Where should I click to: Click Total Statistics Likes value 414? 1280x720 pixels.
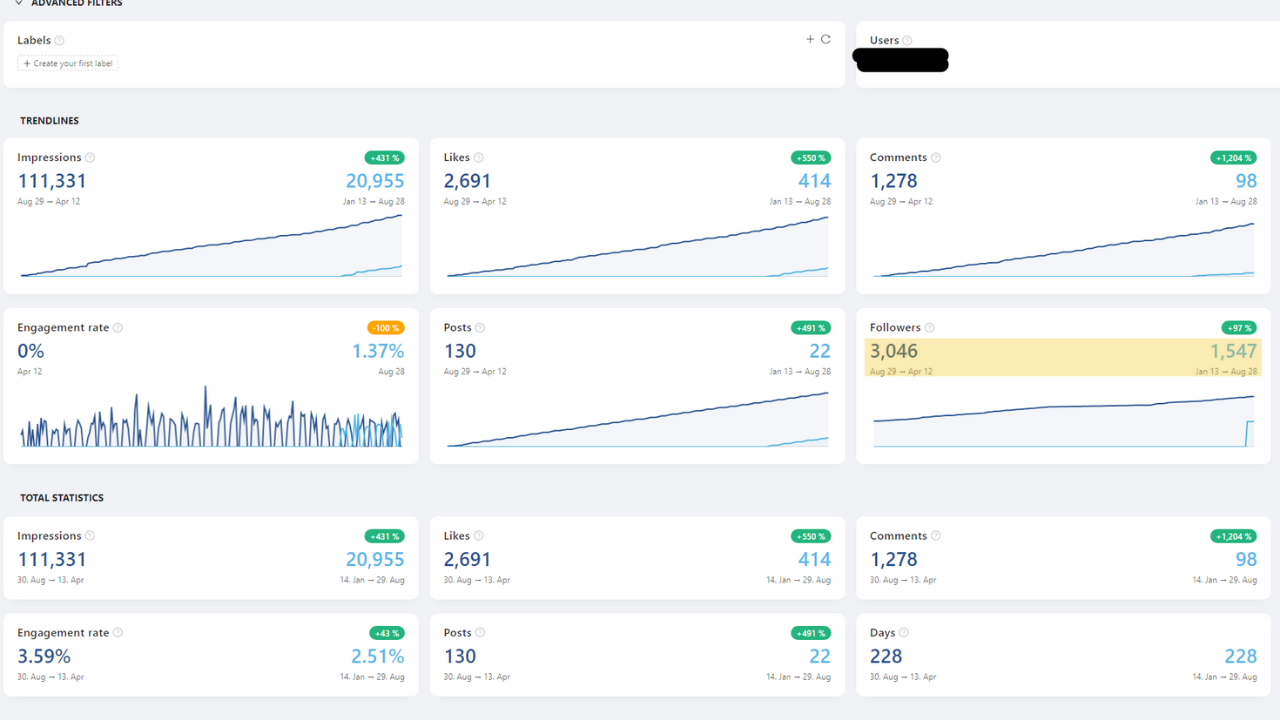pyautogui.click(x=814, y=559)
